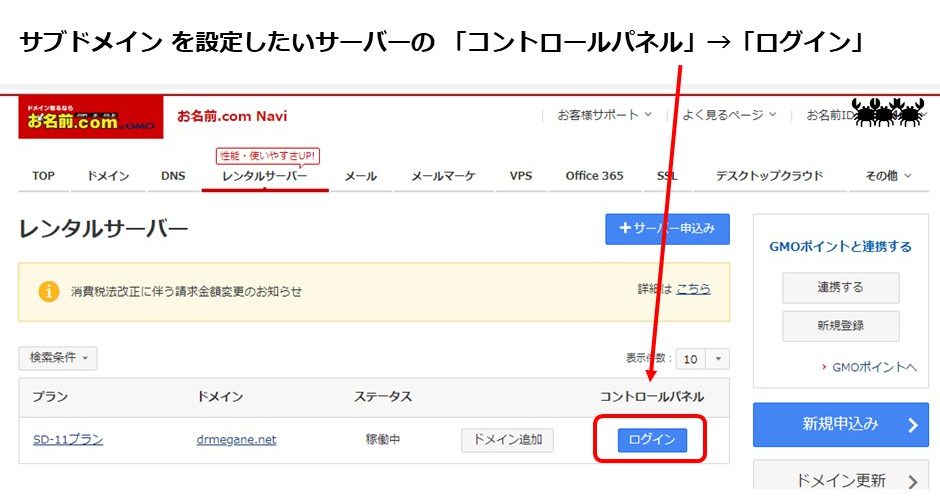
Task: Click chevron on ドメイン更新 button
Action: [x=912, y=481]
